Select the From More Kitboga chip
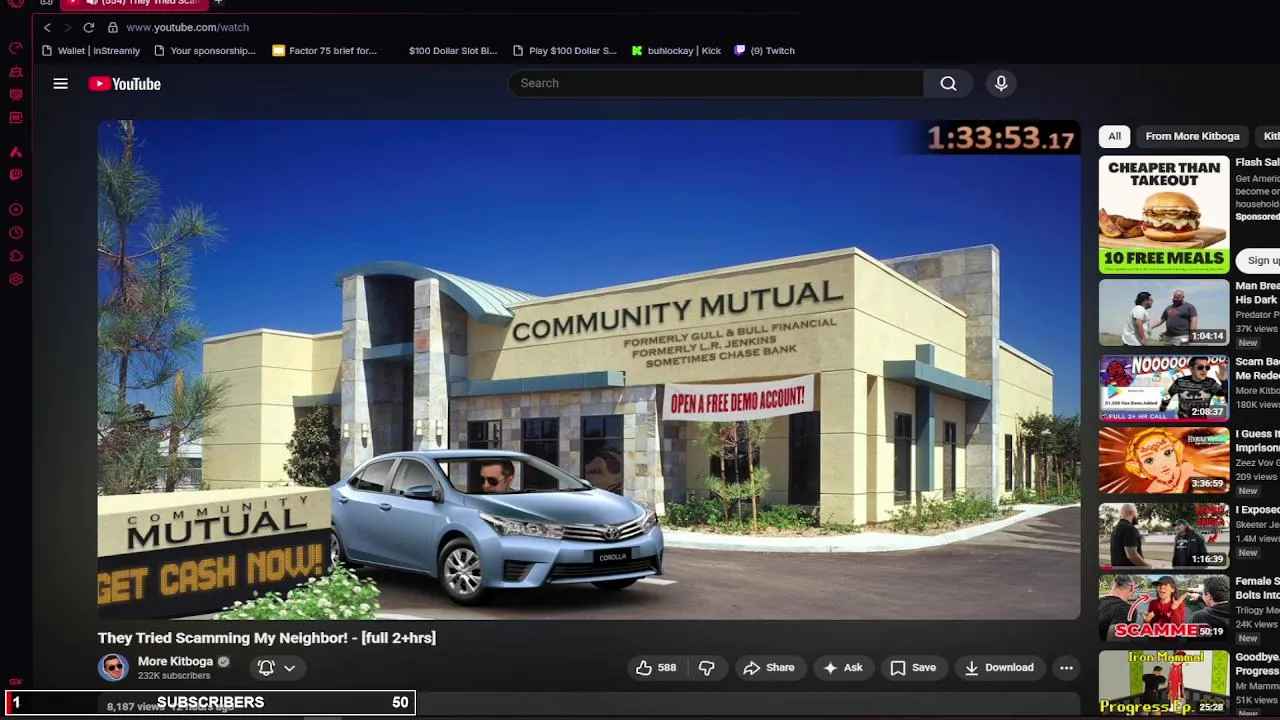1280x720 pixels. [1192, 136]
